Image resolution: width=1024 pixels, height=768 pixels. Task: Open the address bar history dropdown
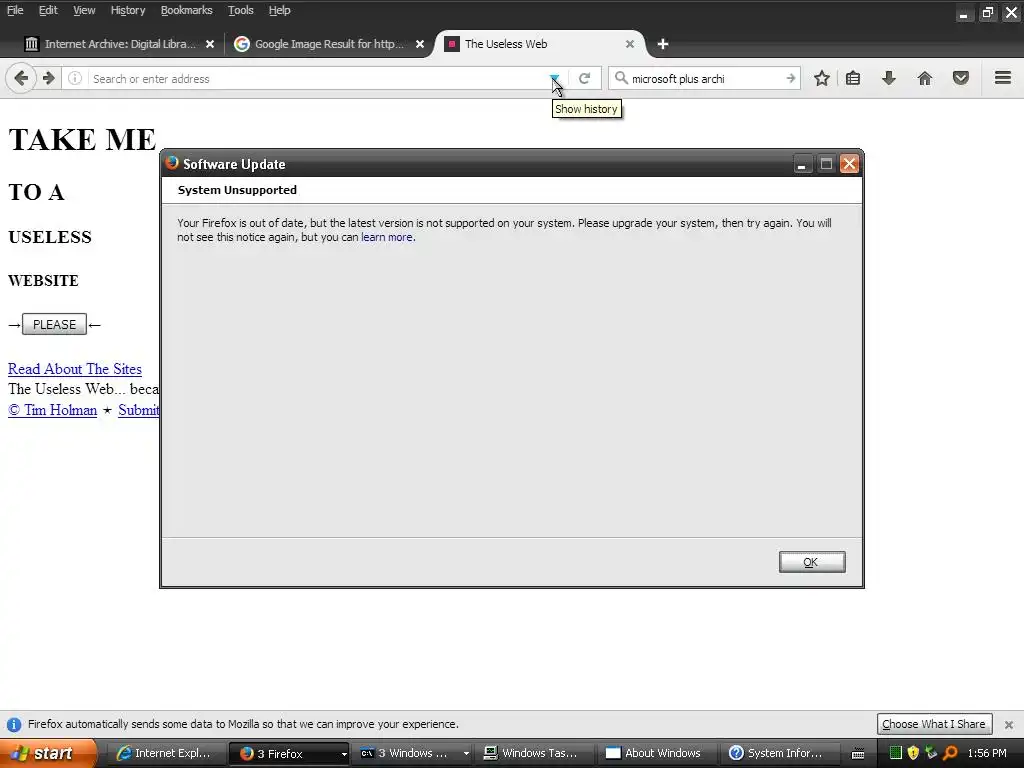[x=554, y=78]
